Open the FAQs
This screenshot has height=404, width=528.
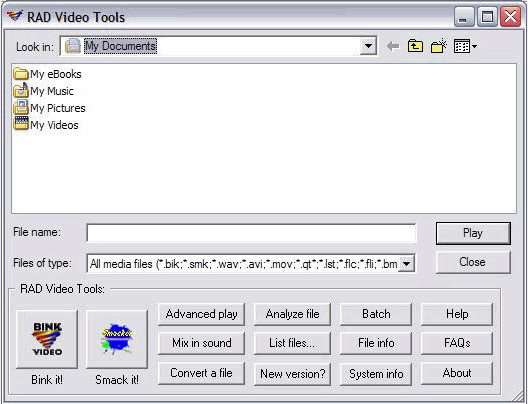point(457,343)
